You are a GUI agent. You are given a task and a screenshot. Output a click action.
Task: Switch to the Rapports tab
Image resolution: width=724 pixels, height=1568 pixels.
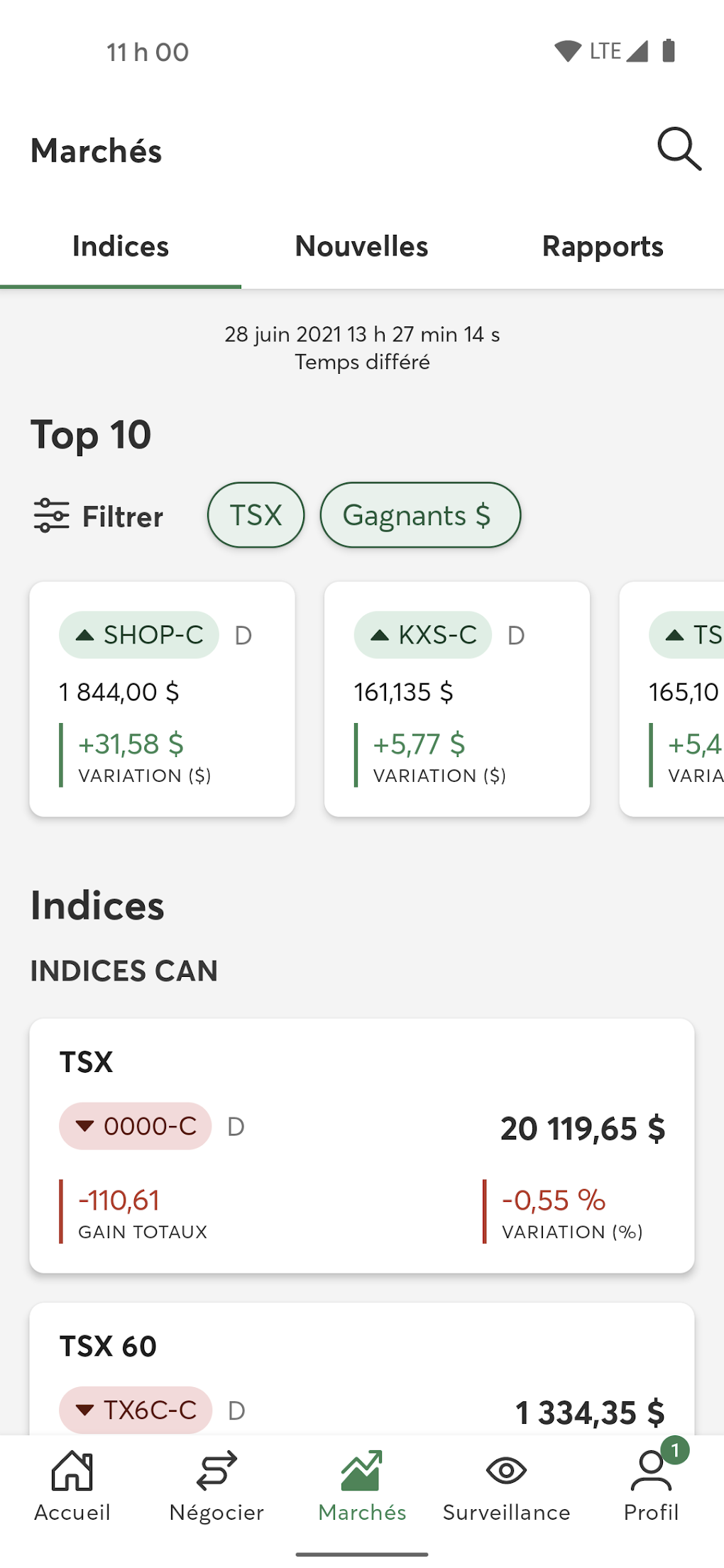(x=603, y=247)
